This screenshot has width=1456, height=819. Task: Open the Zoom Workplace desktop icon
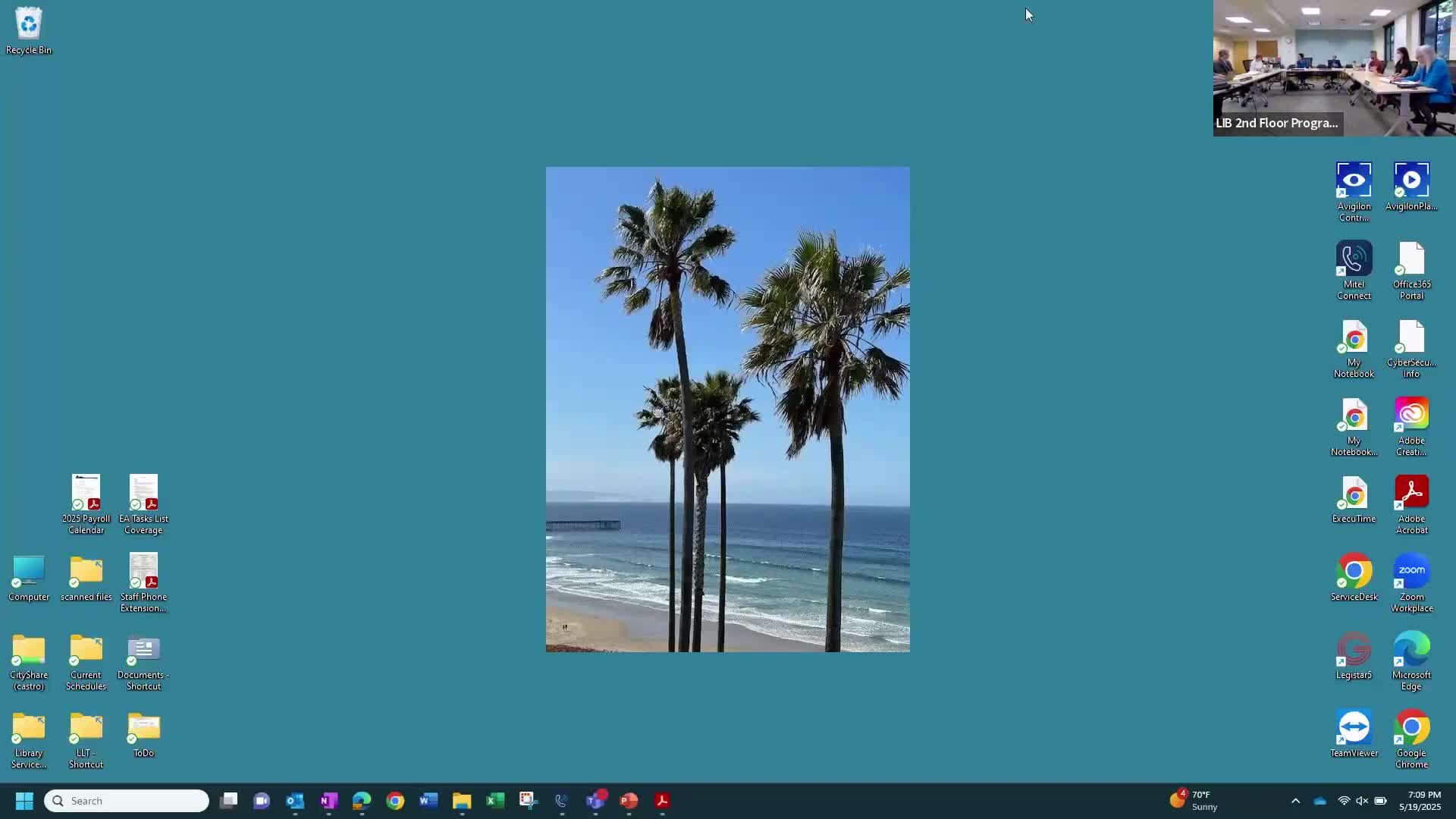[x=1411, y=572]
